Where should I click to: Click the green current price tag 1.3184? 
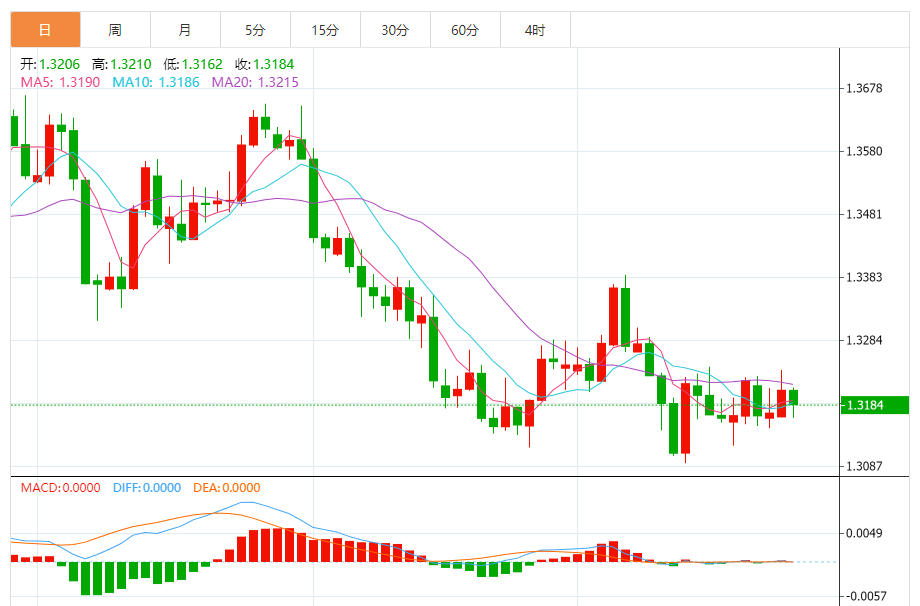tap(875, 405)
